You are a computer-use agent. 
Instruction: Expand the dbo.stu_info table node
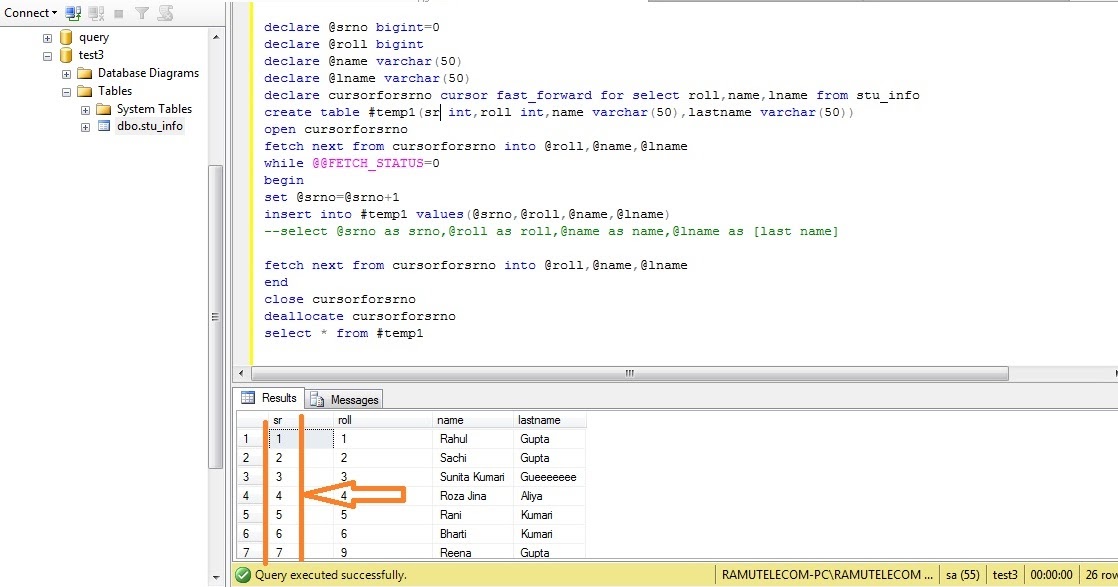tap(85, 125)
